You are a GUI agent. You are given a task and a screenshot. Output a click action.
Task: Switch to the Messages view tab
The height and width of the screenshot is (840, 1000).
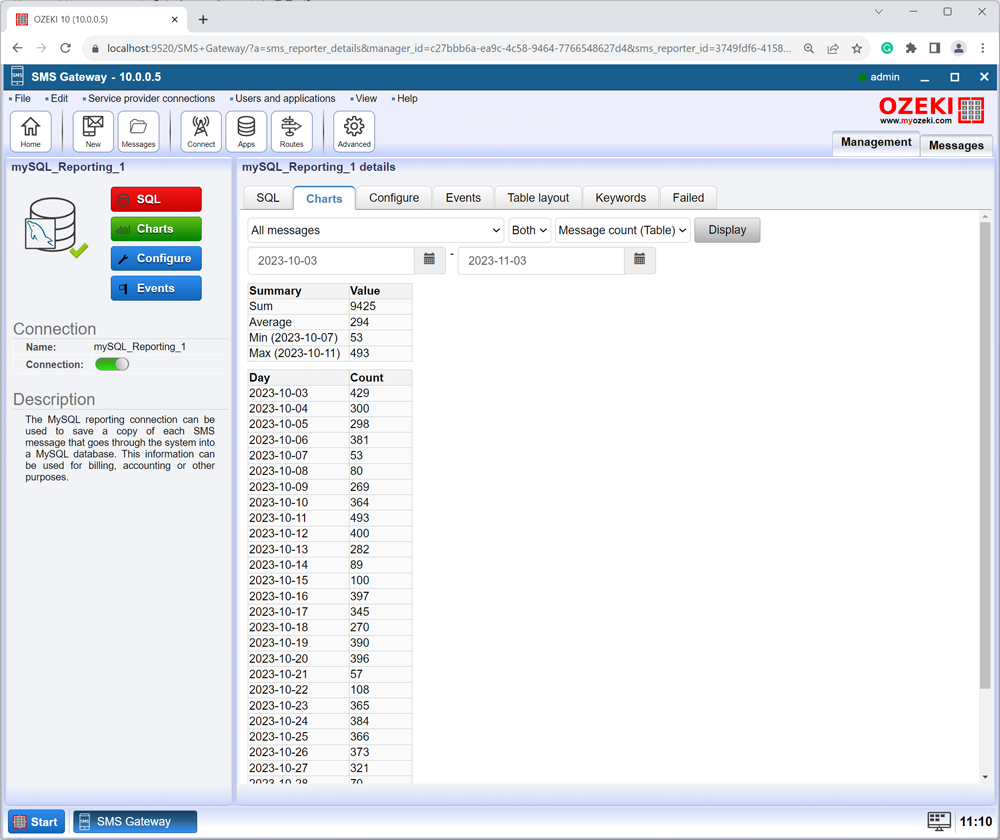pos(956,145)
